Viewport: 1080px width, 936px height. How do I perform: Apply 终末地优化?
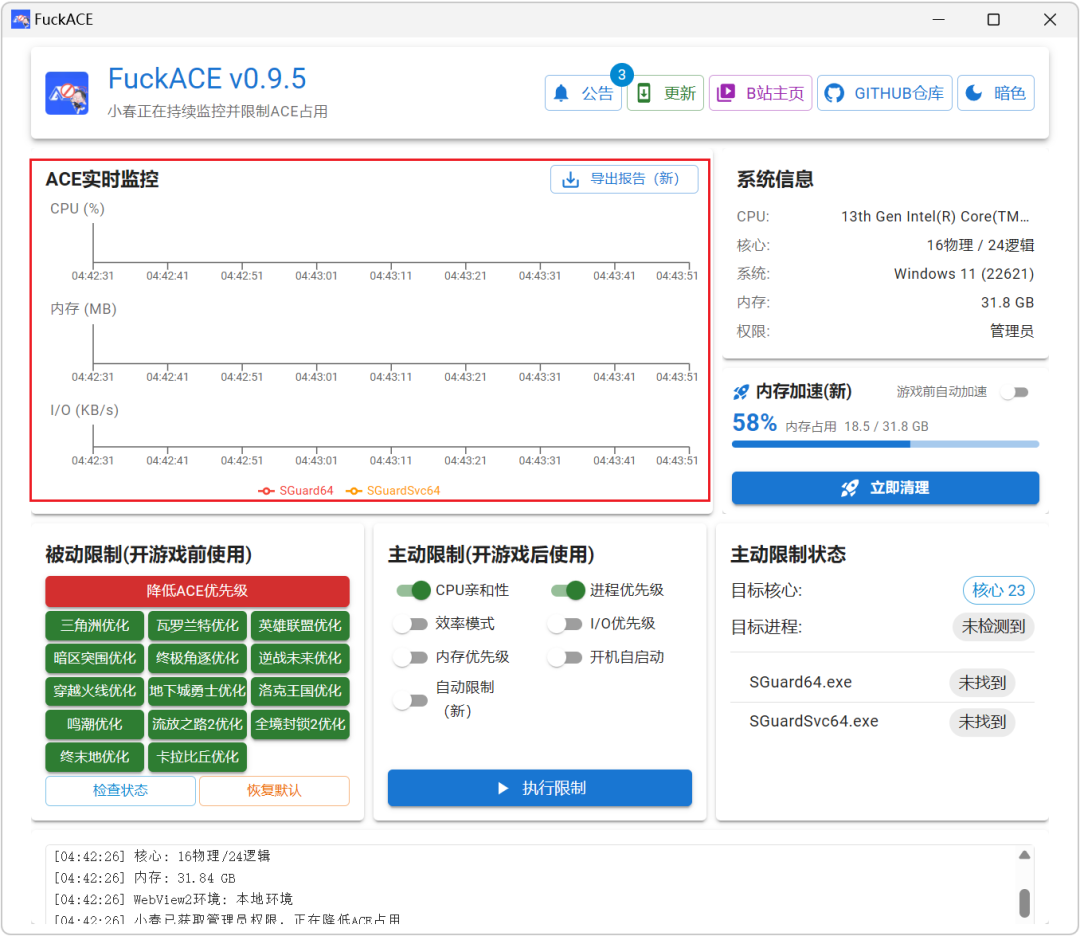click(x=94, y=757)
